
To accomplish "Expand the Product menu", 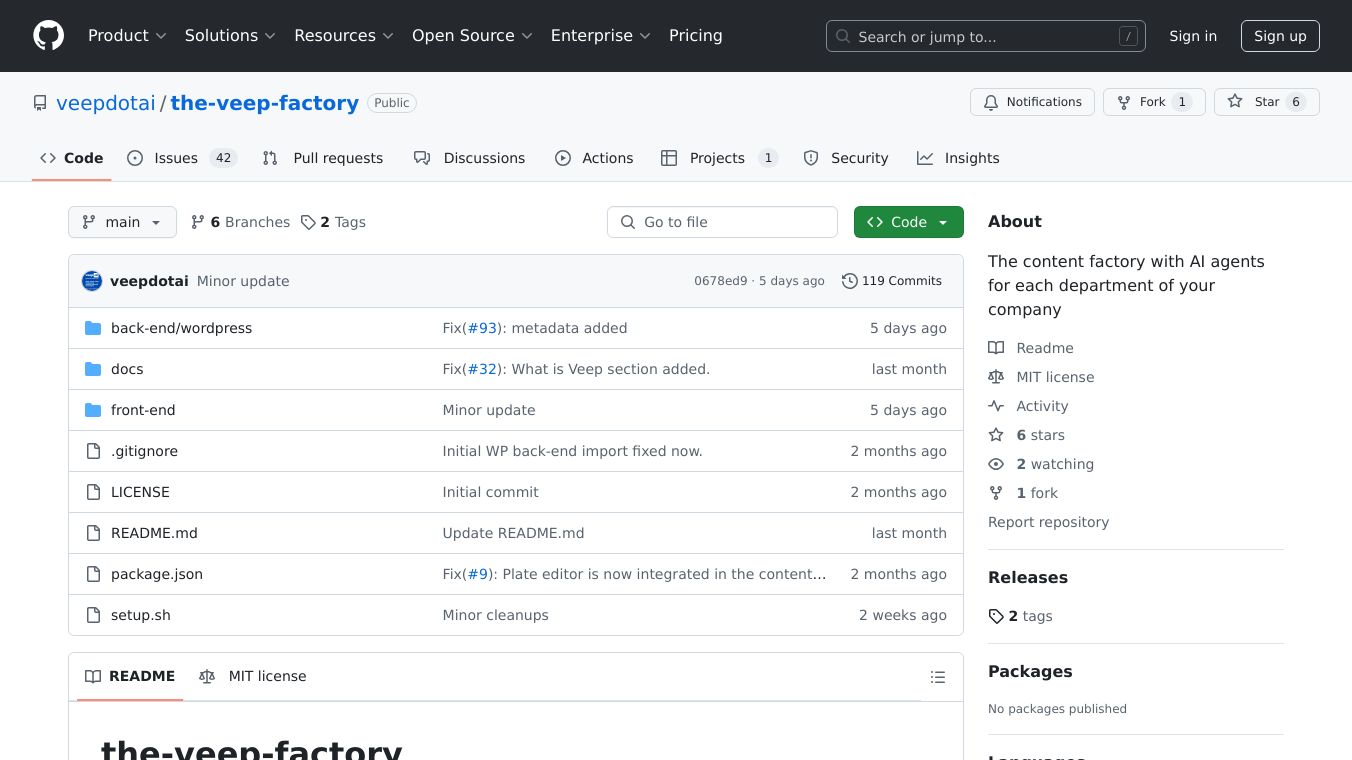I will click(x=126, y=36).
